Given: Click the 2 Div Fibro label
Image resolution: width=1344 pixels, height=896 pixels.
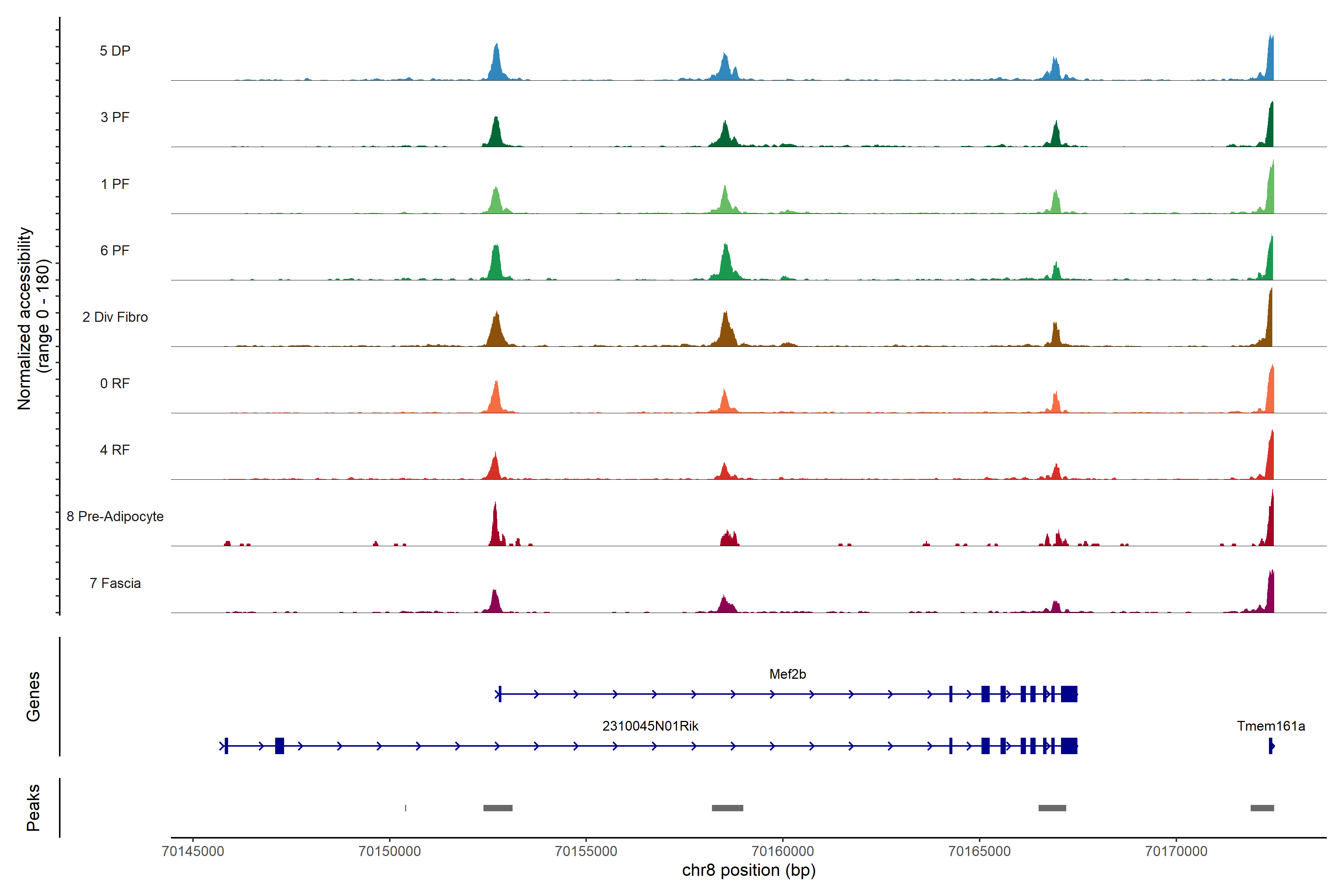Looking at the screenshot, I should (115, 317).
